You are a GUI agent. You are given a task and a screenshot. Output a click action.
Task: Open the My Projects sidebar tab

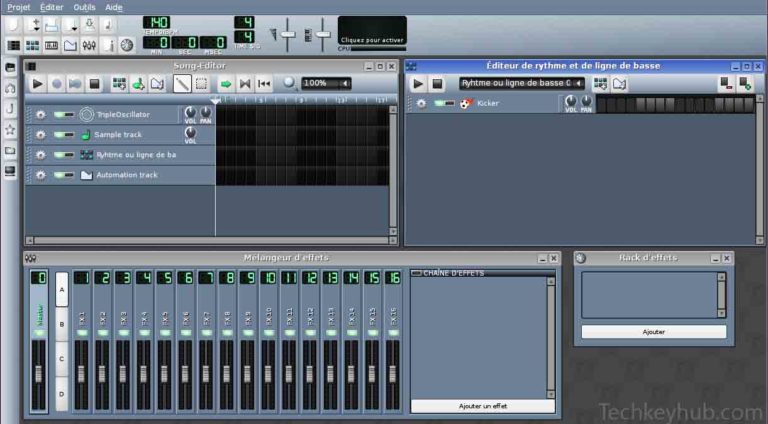coord(10,89)
